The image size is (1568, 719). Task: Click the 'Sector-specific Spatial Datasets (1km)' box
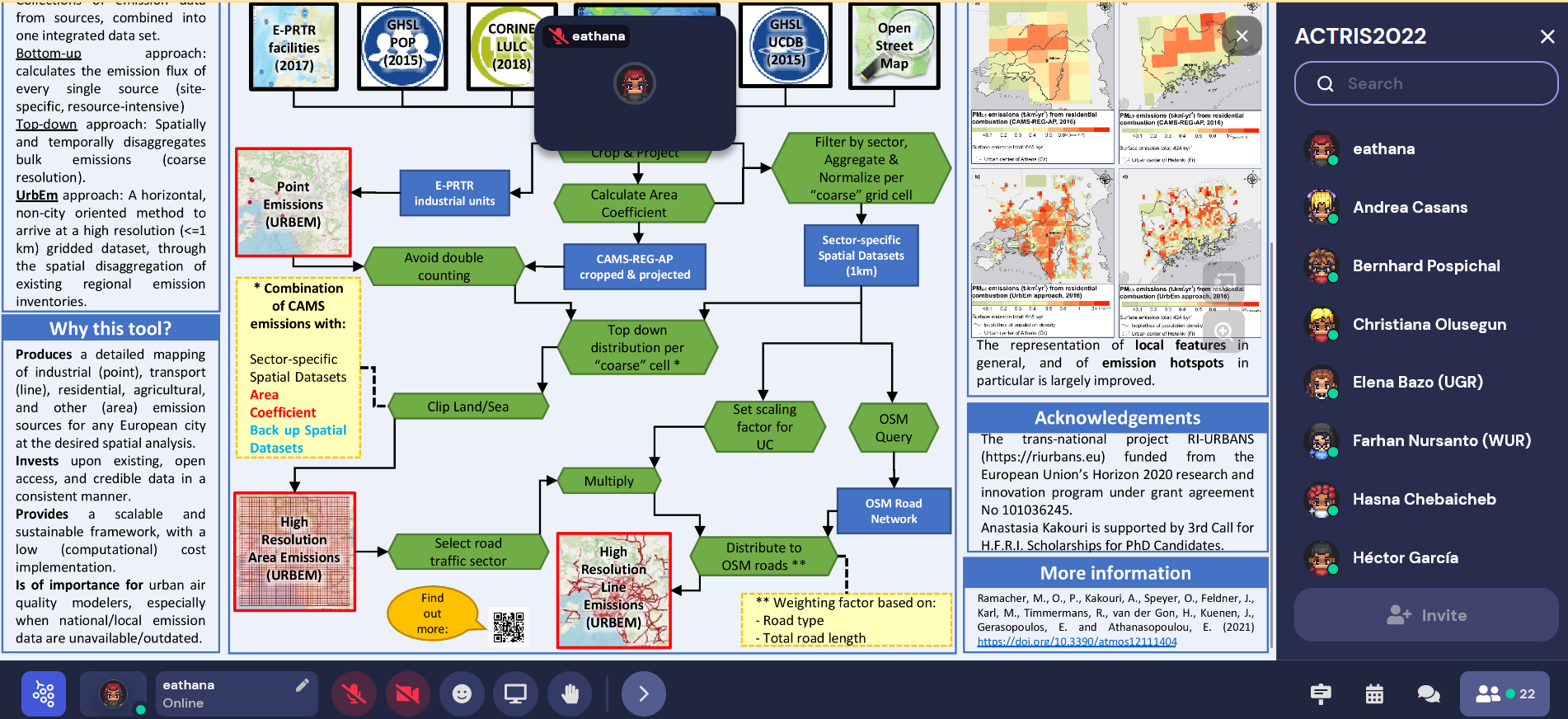(861, 256)
